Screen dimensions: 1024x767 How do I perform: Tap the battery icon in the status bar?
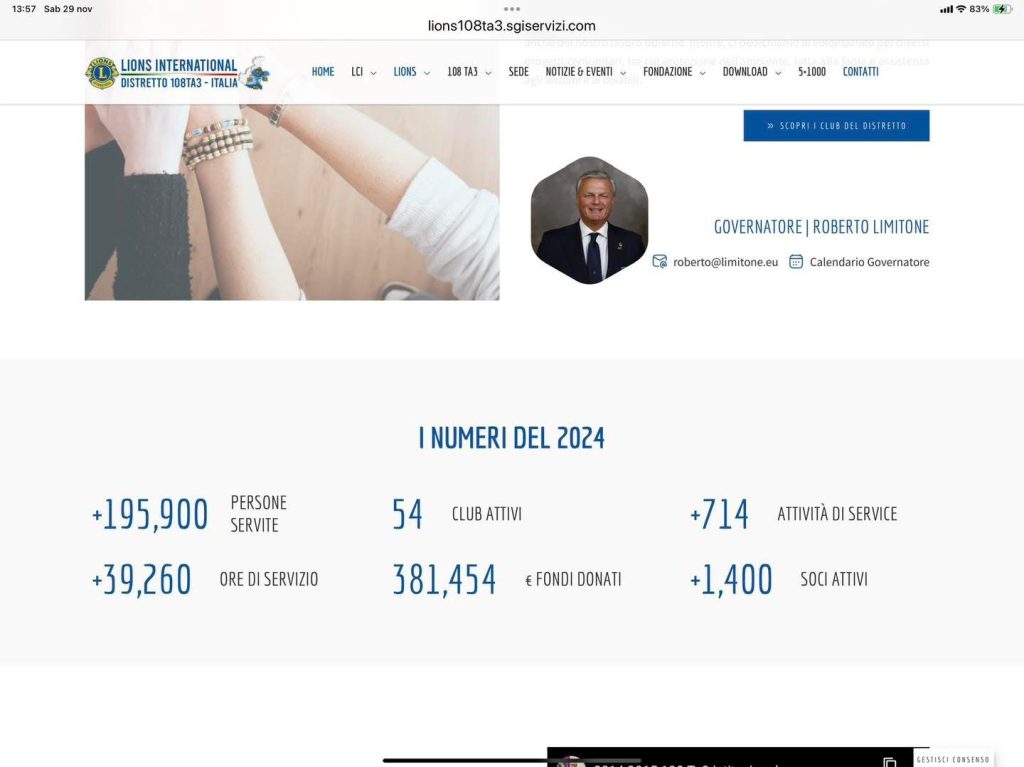point(1002,9)
